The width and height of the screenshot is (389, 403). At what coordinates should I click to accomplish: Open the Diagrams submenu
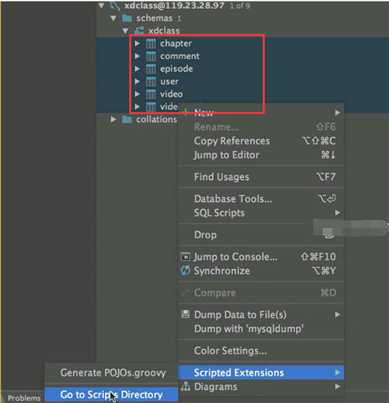click(x=260, y=387)
